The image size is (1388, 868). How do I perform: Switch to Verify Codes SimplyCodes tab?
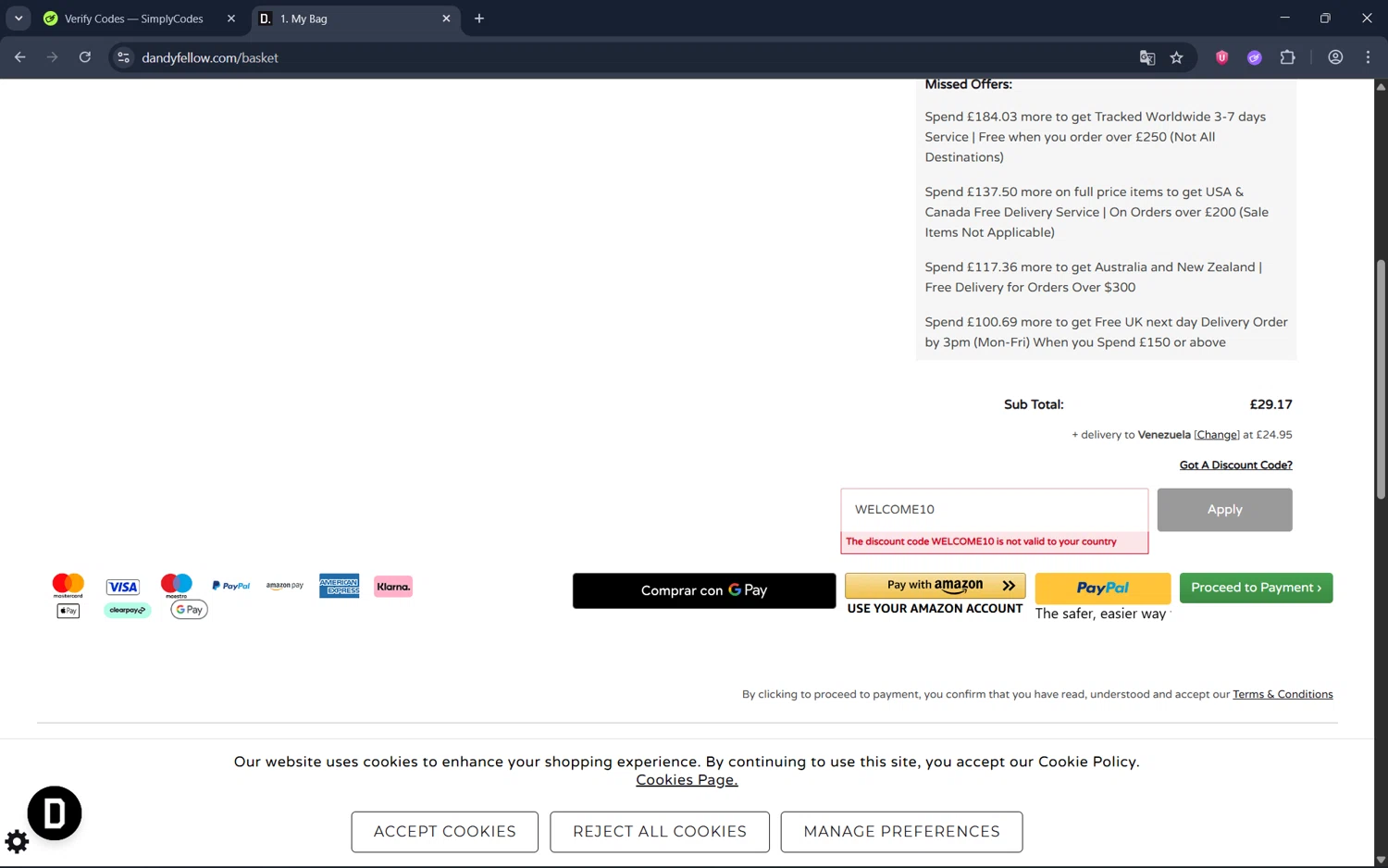point(134,19)
